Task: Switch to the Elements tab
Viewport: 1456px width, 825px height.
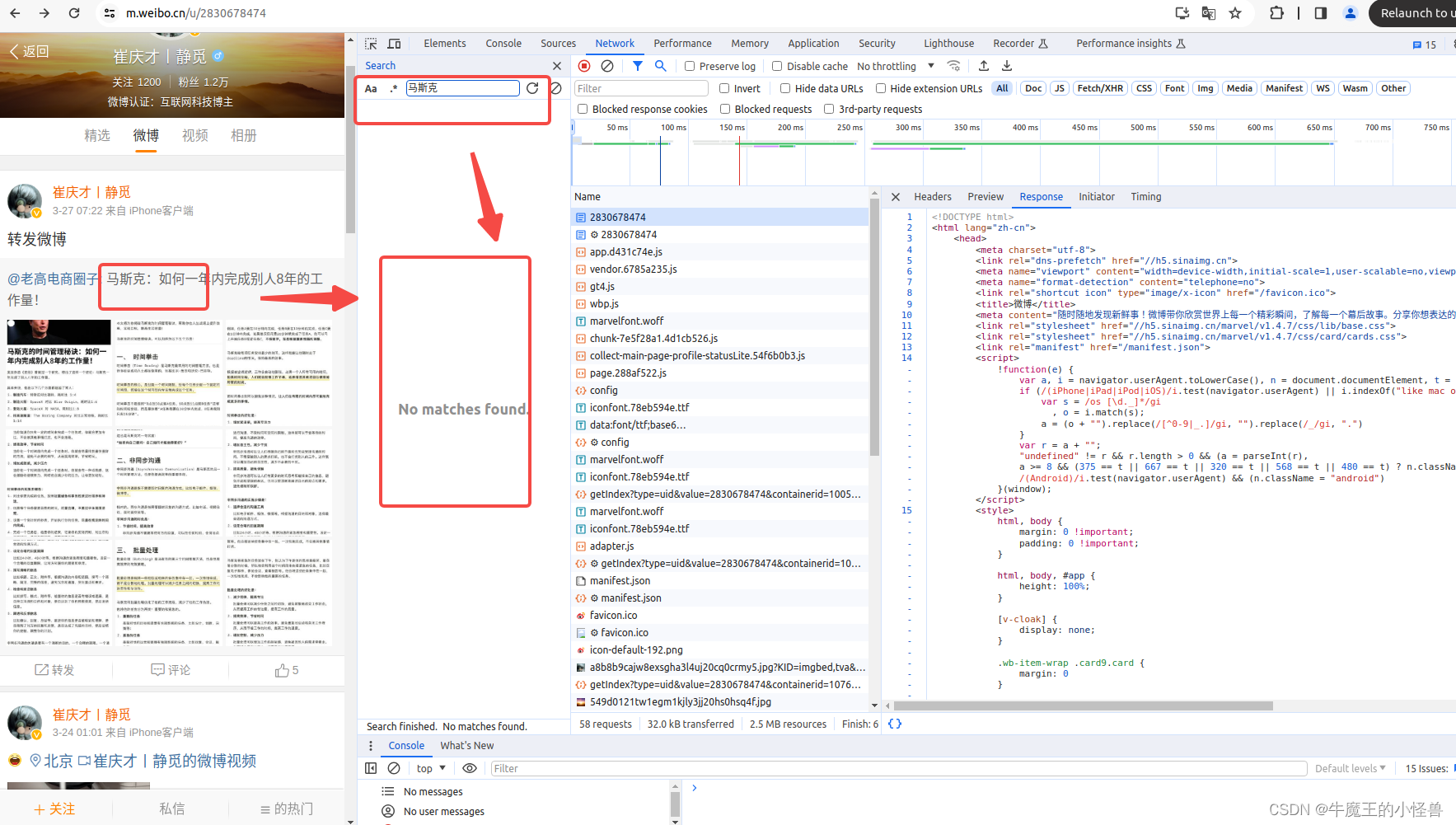Action: (x=445, y=44)
